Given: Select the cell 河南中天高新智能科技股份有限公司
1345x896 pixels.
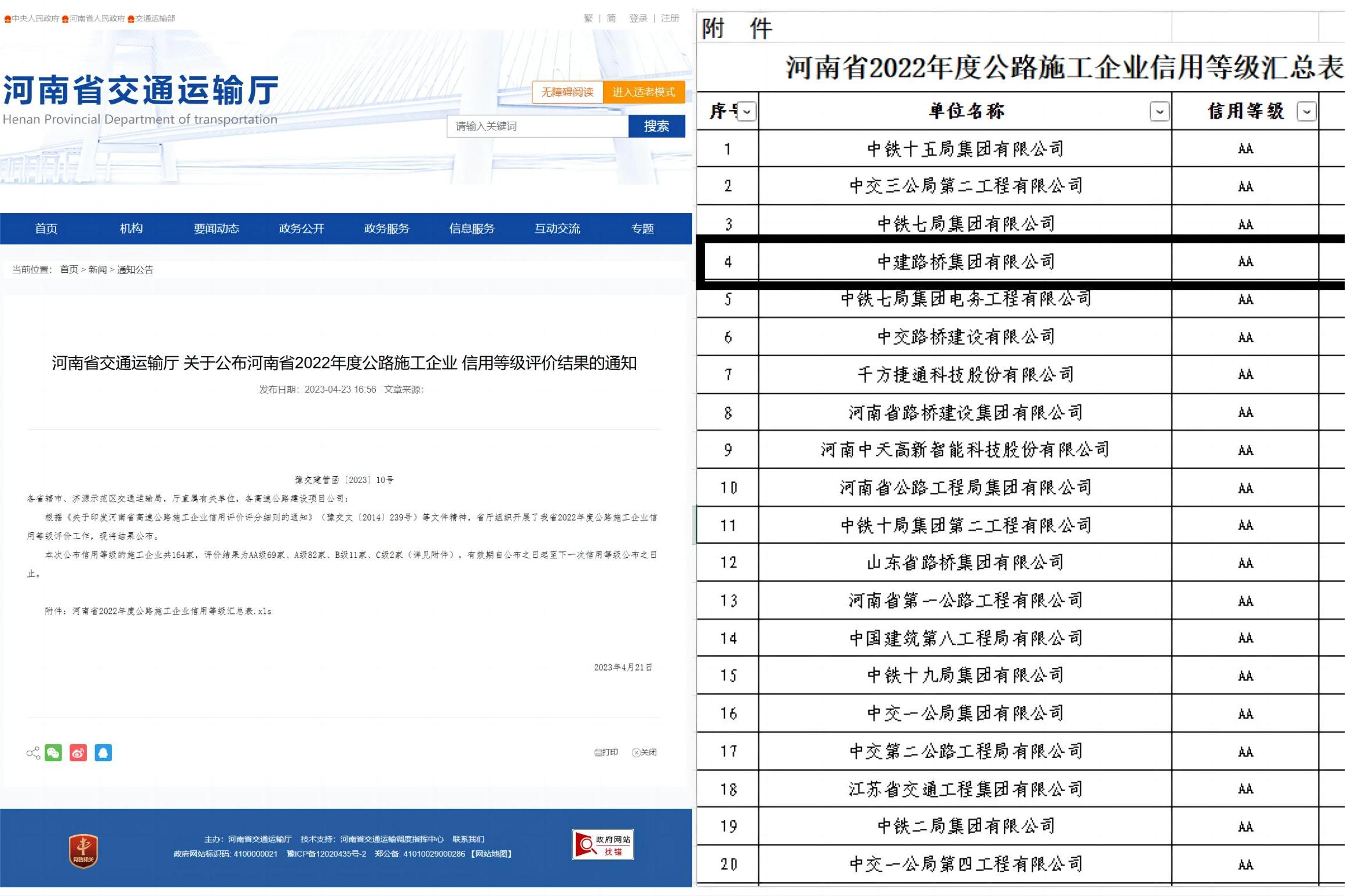Looking at the screenshot, I should [965, 449].
